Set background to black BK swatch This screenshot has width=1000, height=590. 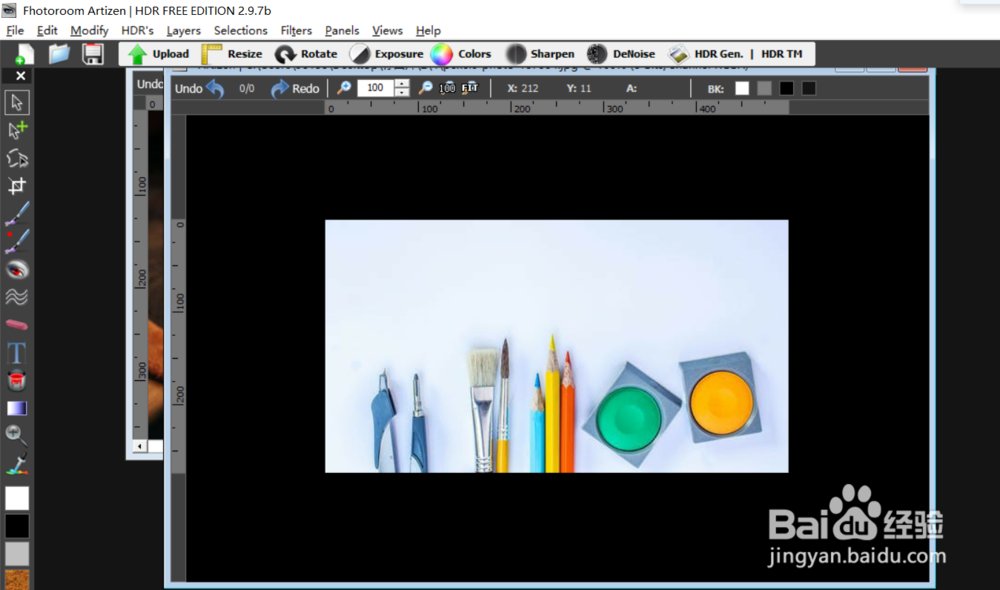[x=786, y=89]
